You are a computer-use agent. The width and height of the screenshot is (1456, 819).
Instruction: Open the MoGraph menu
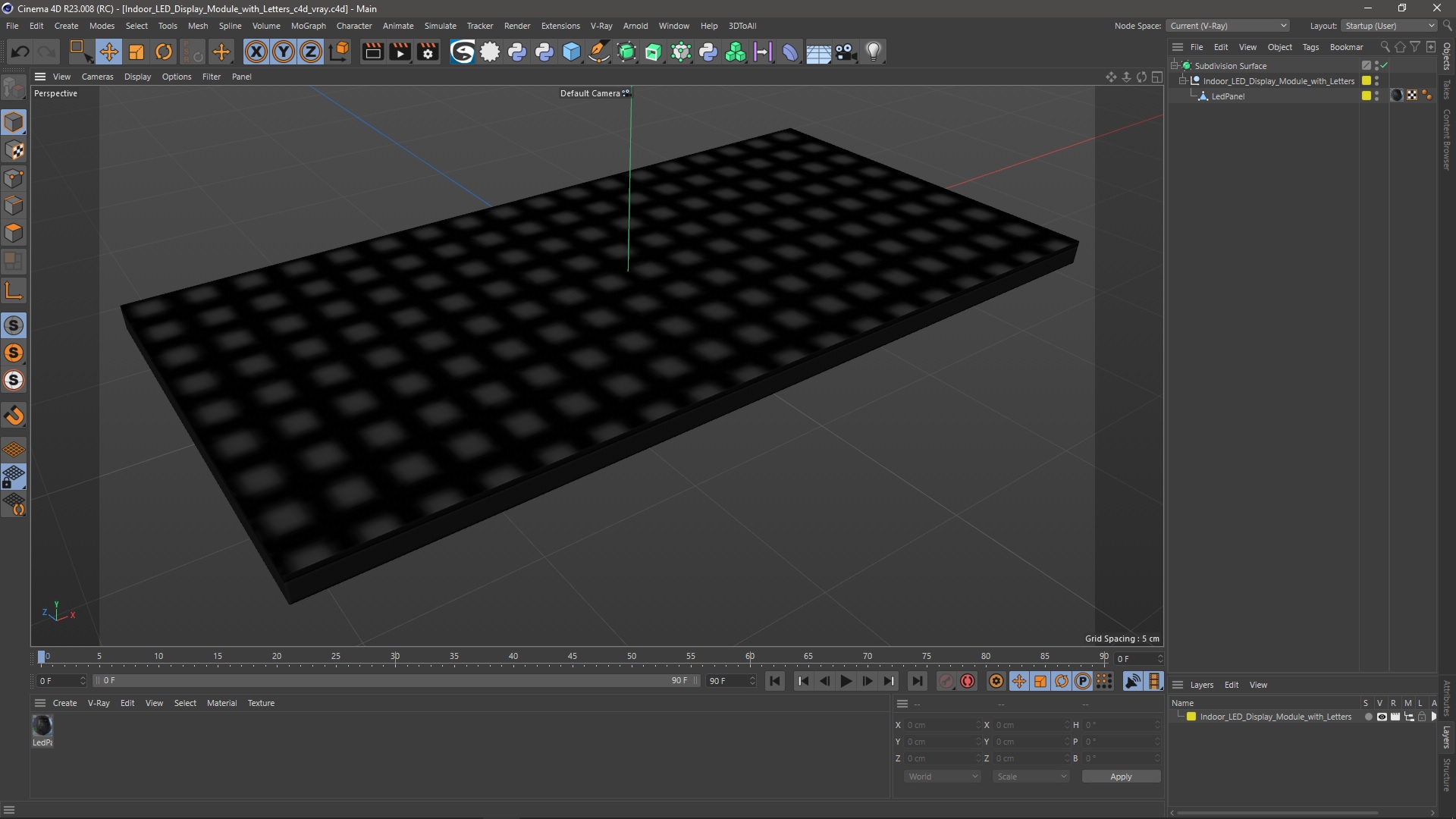(308, 26)
